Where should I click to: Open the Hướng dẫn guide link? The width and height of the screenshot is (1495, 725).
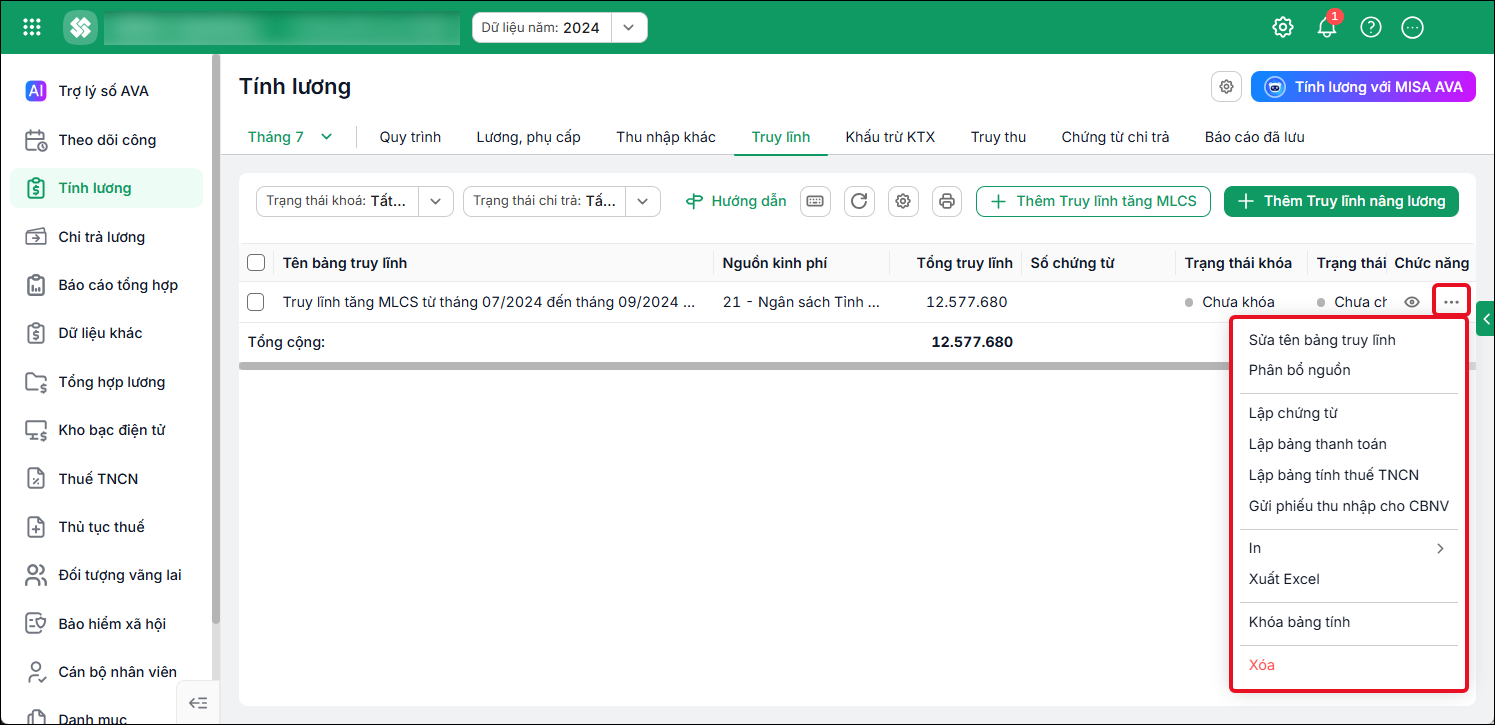point(736,201)
